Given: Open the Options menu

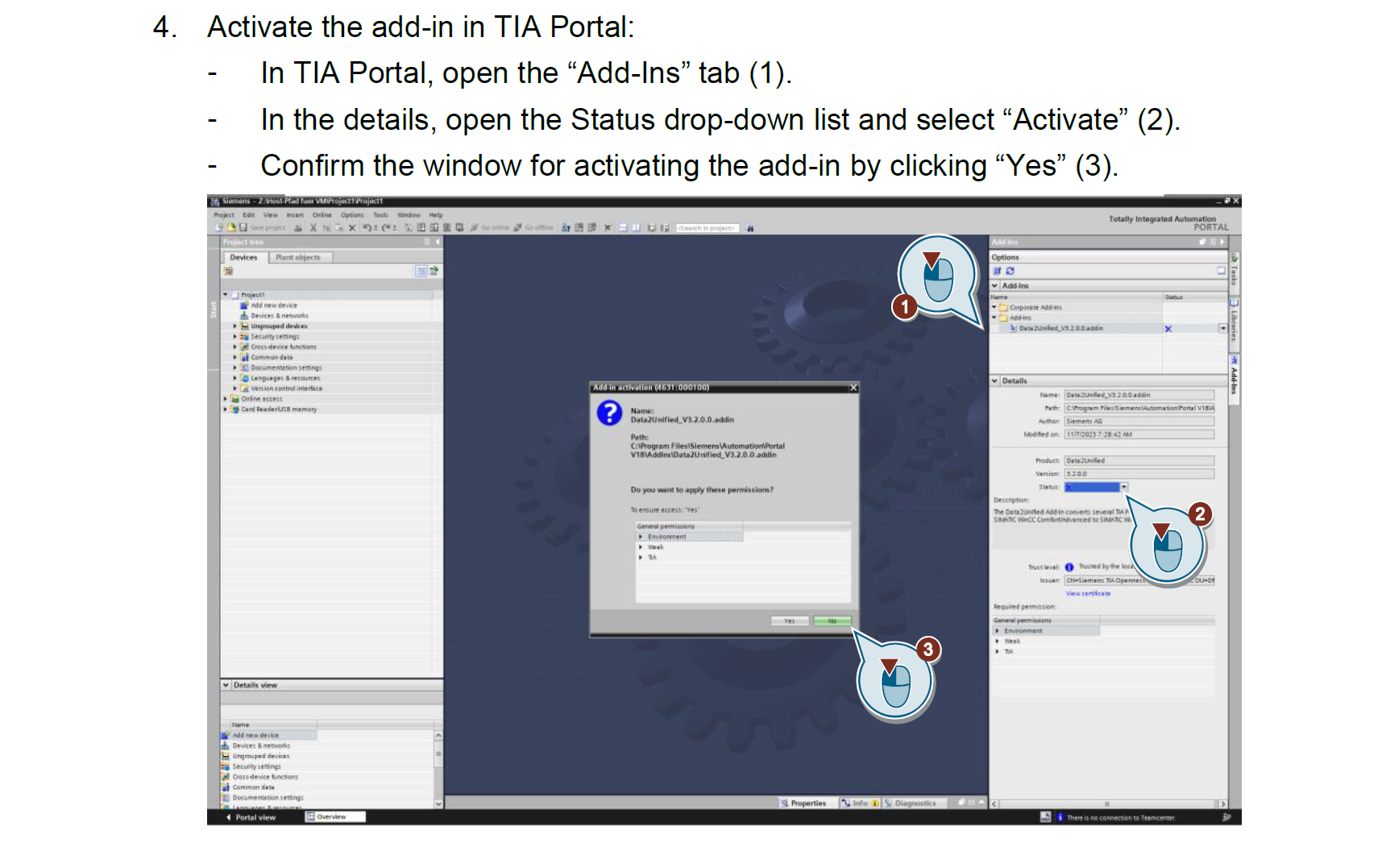Looking at the screenshot, I should coord(351,215).
